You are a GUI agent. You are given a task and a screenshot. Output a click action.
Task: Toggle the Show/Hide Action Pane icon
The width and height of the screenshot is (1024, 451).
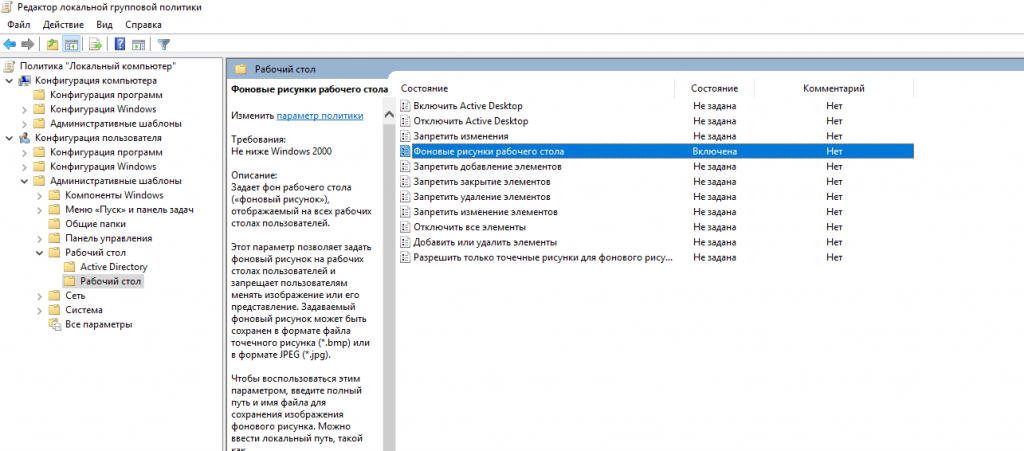[139, 44]
